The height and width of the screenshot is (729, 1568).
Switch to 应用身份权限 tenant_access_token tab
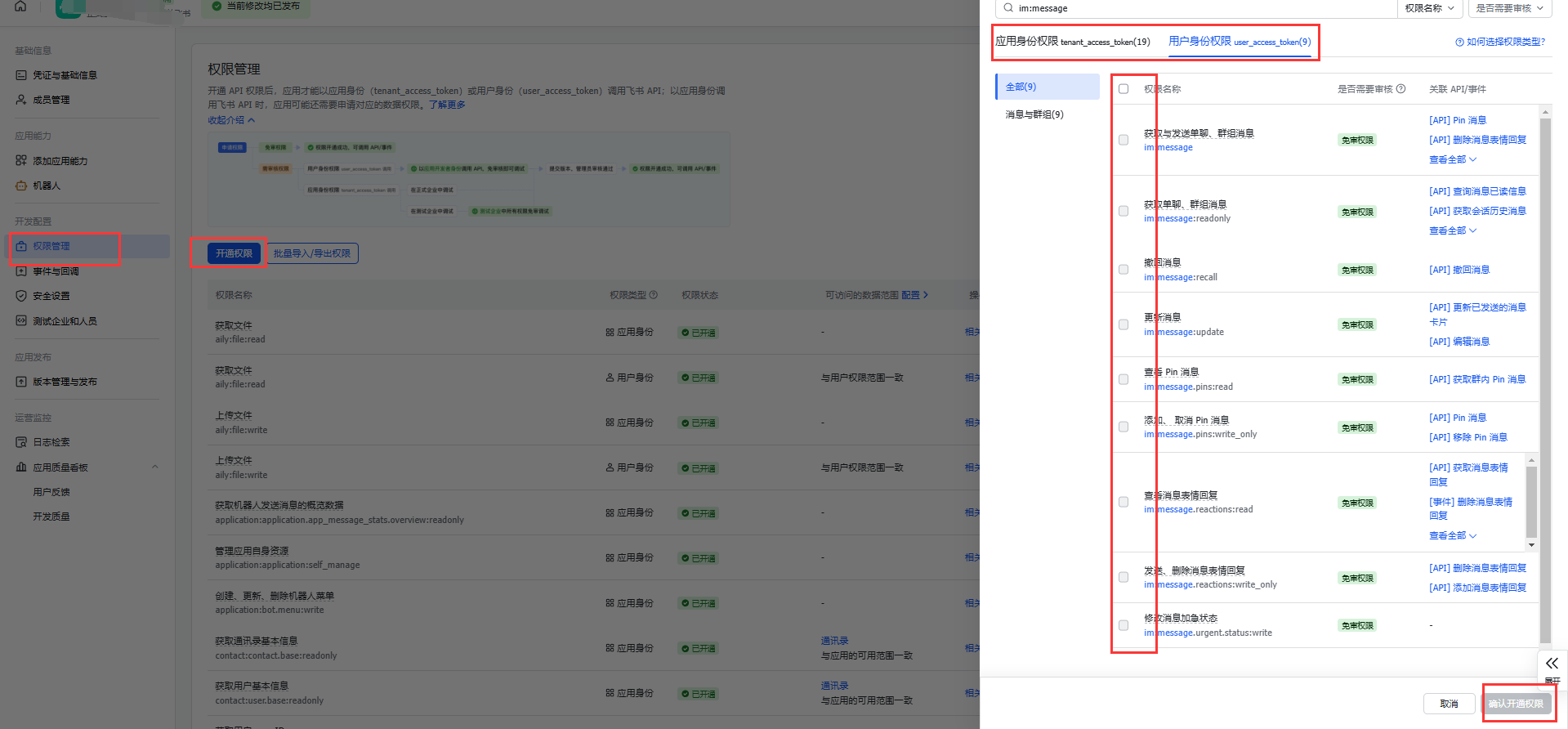(x=1072, y=42)
